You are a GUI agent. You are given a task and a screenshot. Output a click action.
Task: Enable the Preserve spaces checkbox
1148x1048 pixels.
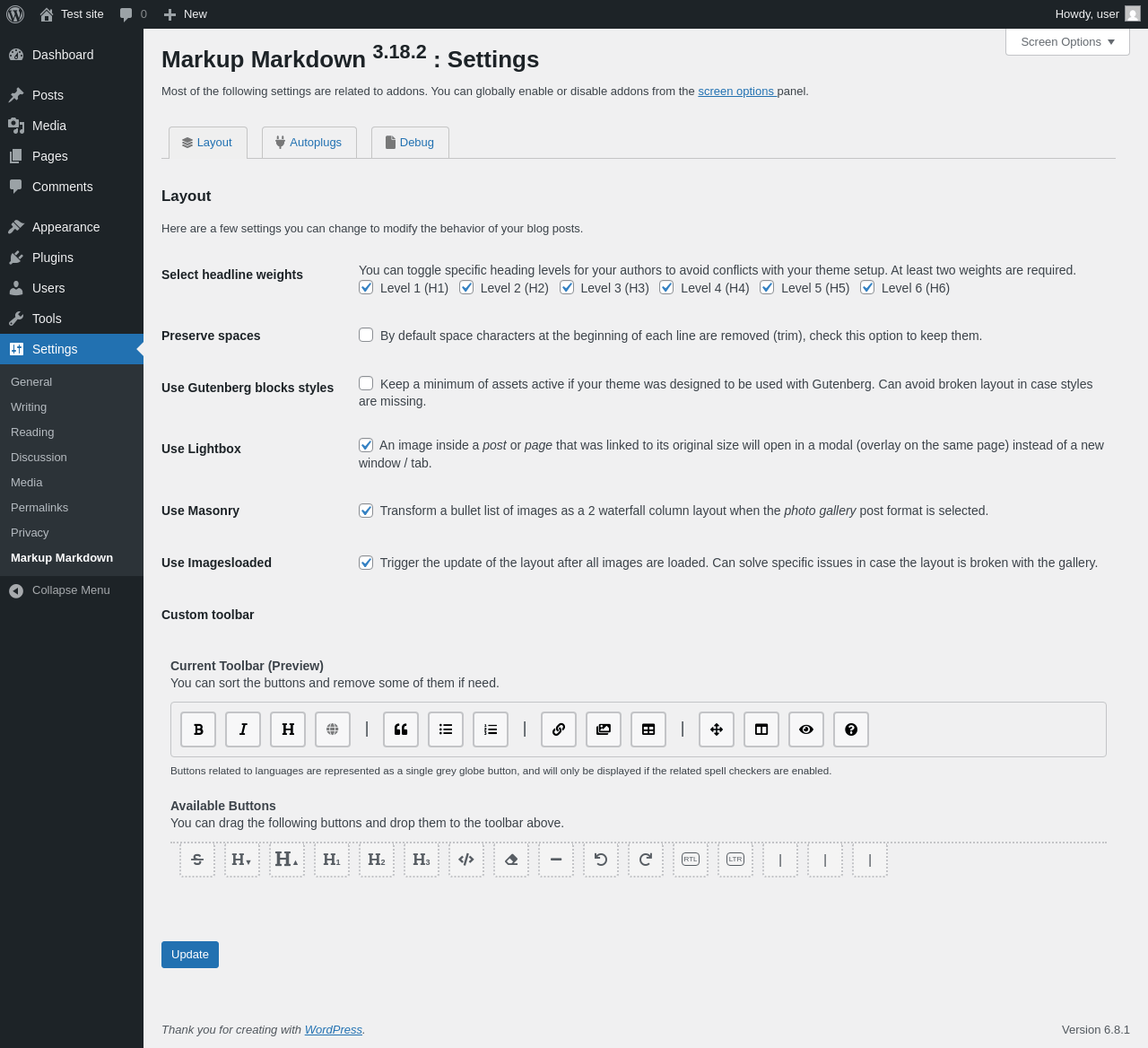point(366,335)
